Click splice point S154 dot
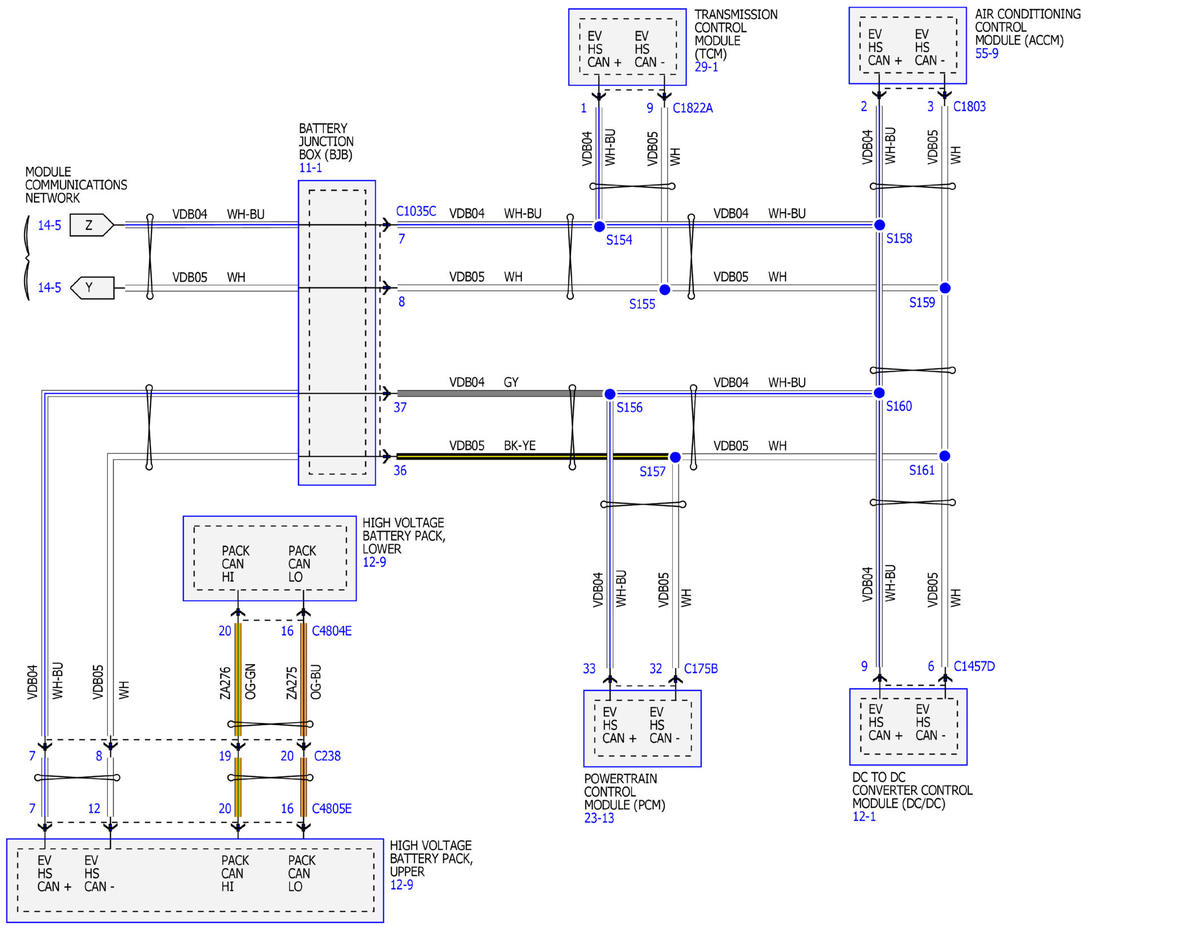This screenshot has width=1200, height=927. point(599,227)
